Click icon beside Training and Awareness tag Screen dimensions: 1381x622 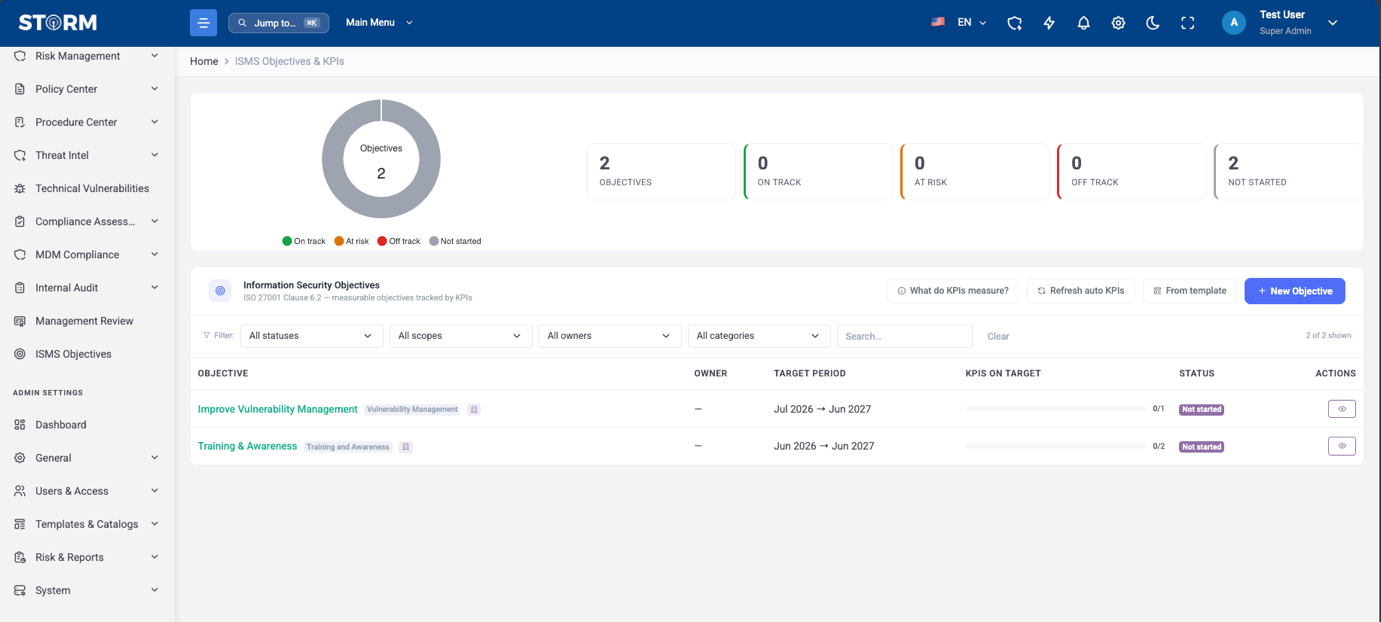[406, 447]
